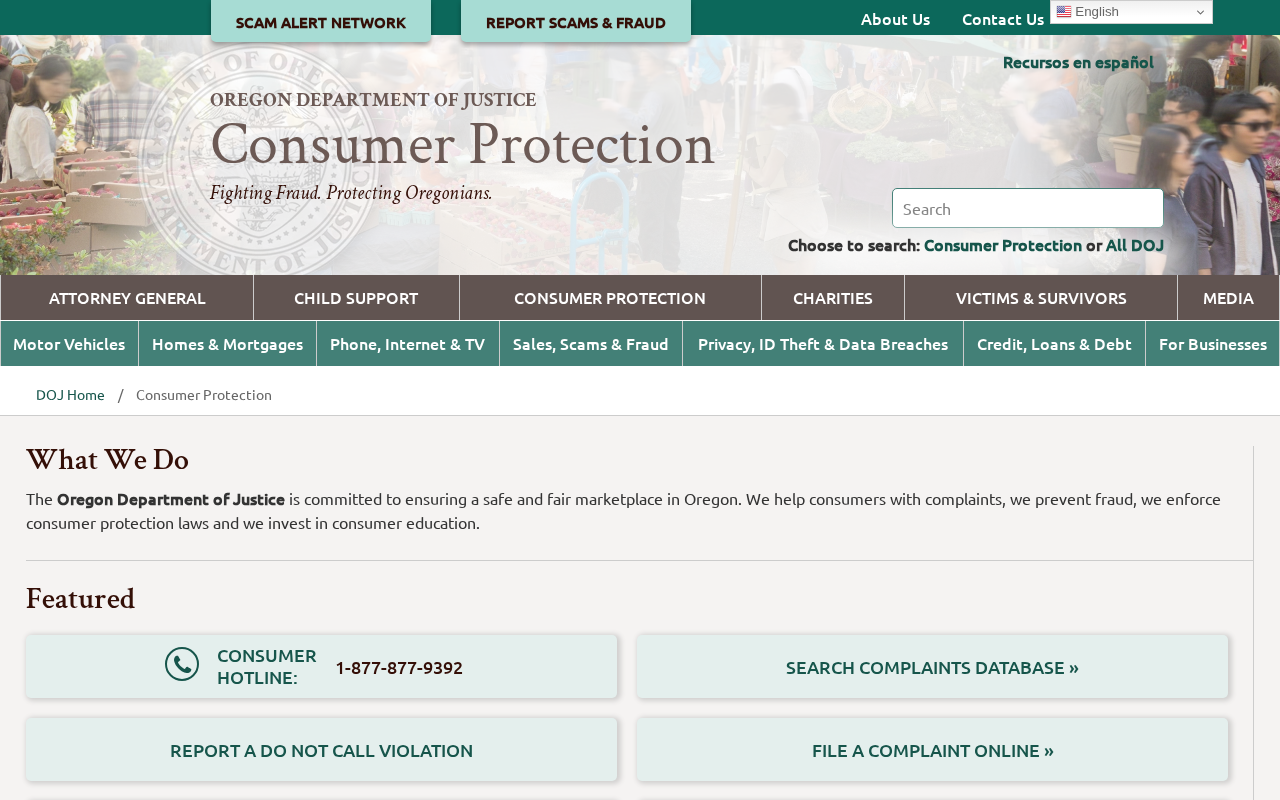
Task: Select Phone, Internet & TV submenu item
Action: click(408, 344)
